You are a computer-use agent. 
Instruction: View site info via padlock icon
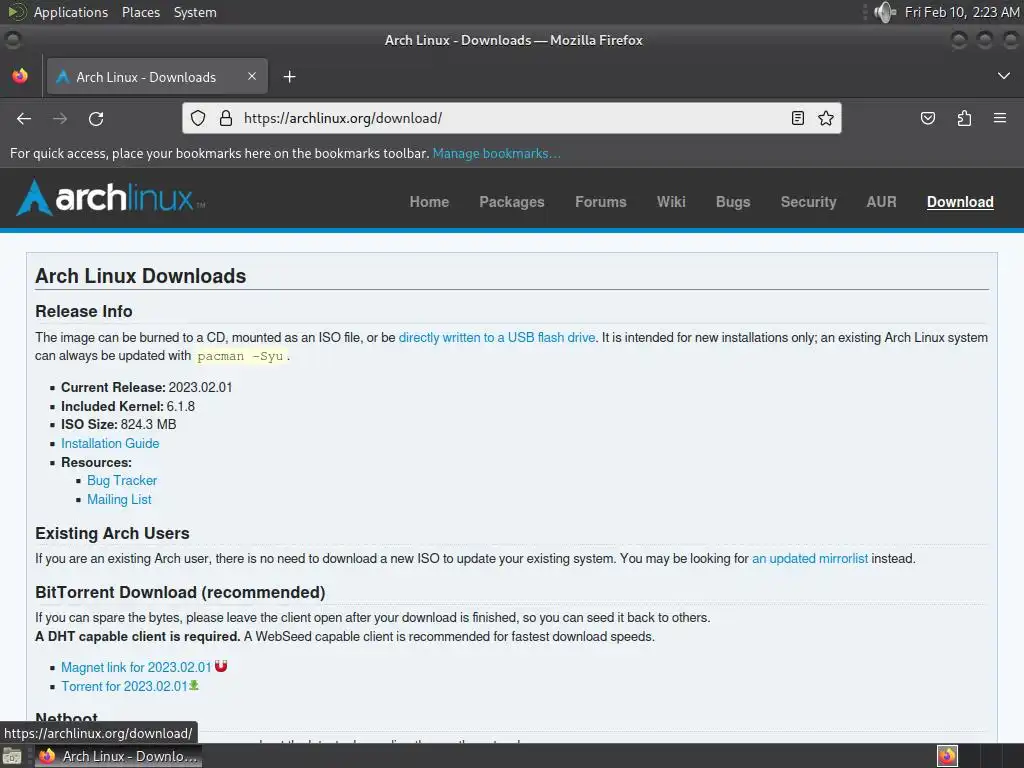pos(226,118)
